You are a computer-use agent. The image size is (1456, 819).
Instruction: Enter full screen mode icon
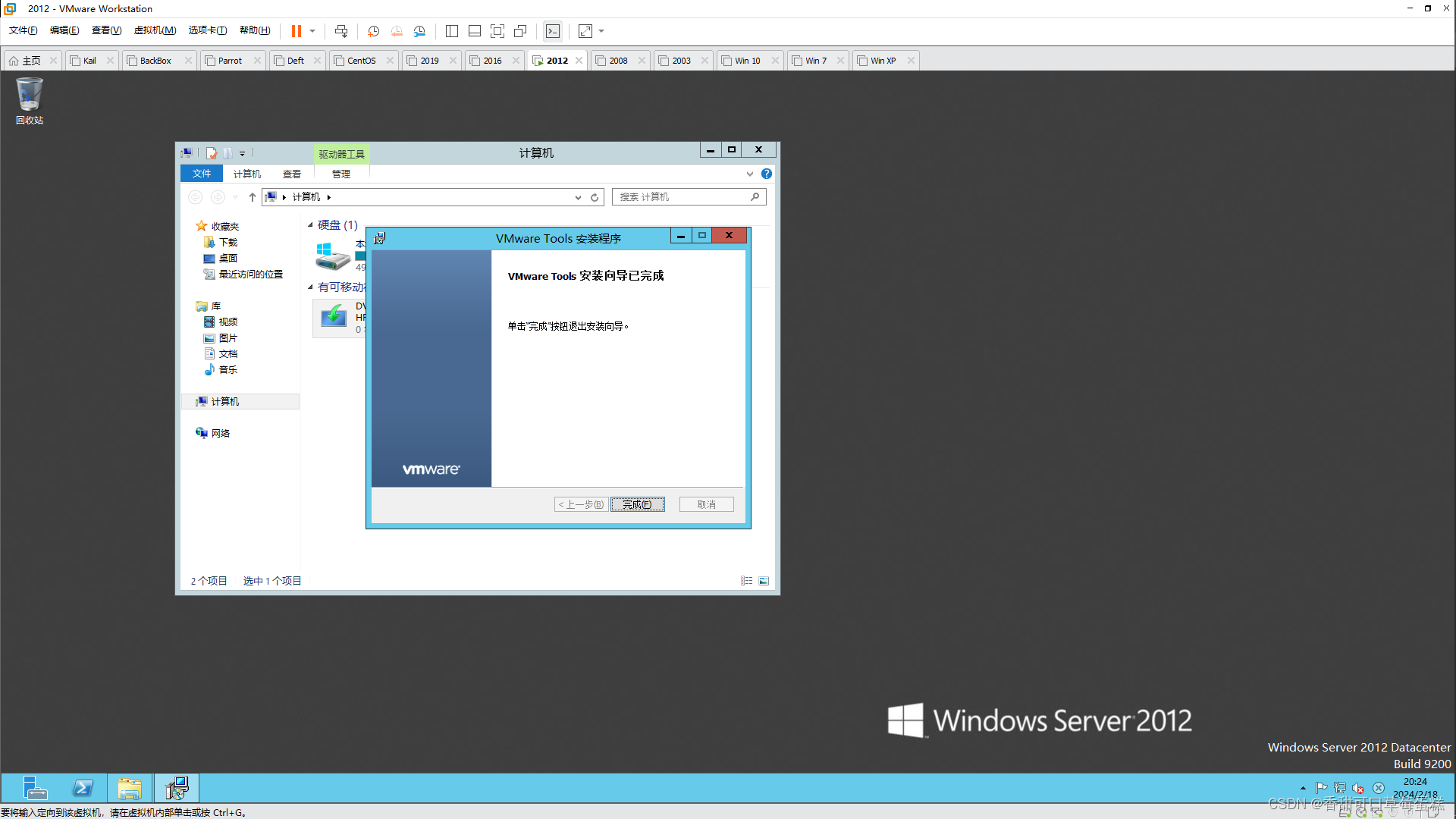[x=497, y=31]
